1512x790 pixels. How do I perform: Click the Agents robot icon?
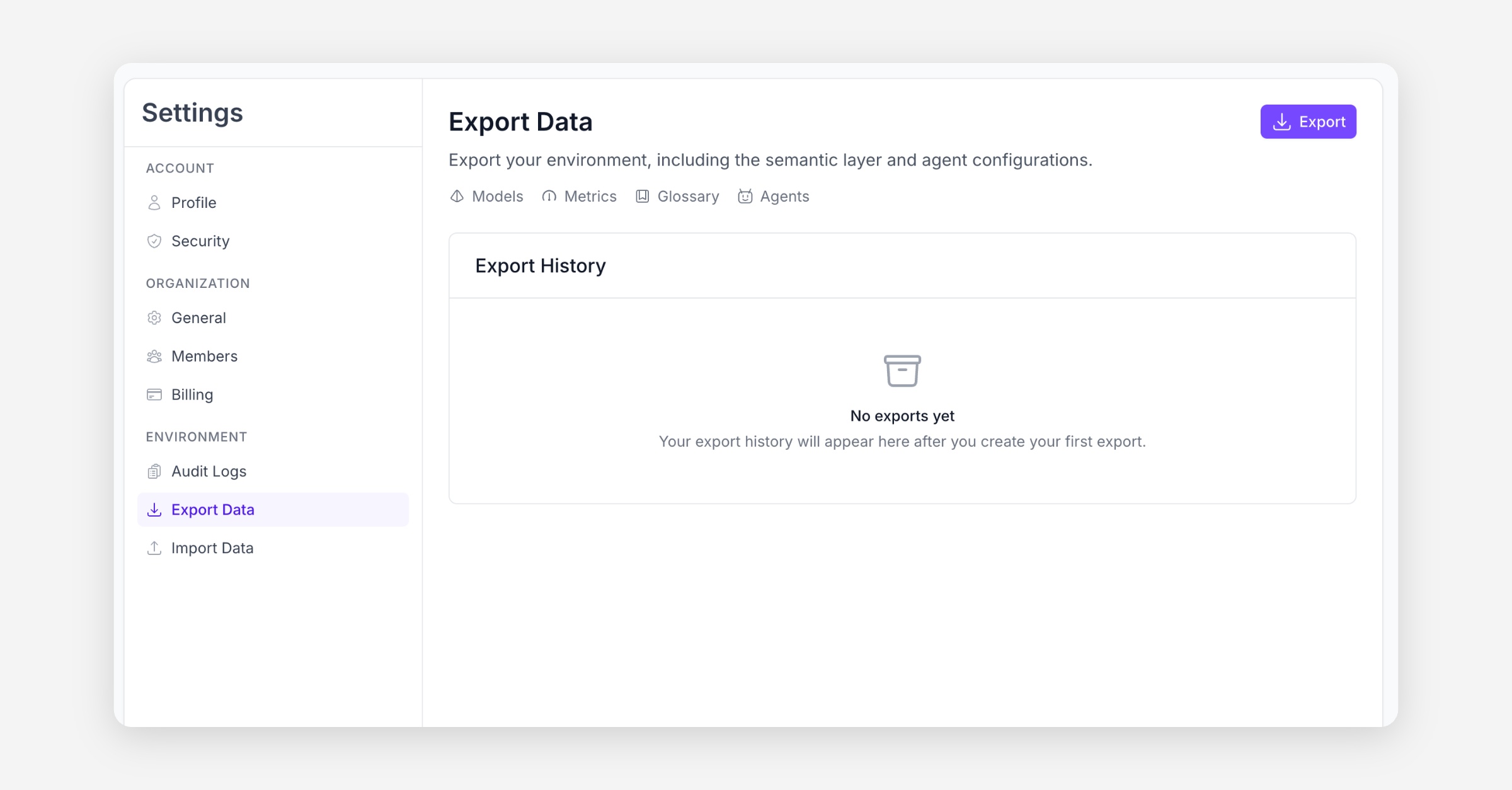(745, 197)
